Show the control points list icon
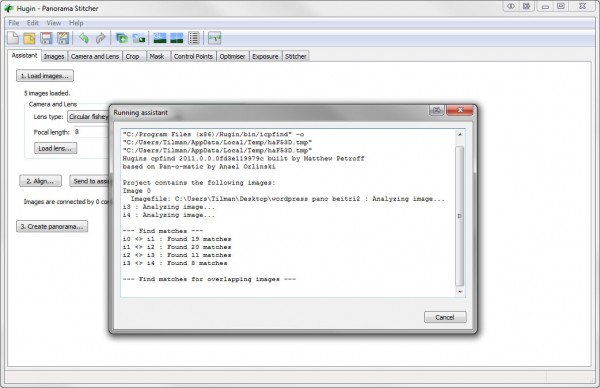The height and width of the screenshot is (388, 600). [194, 38]
